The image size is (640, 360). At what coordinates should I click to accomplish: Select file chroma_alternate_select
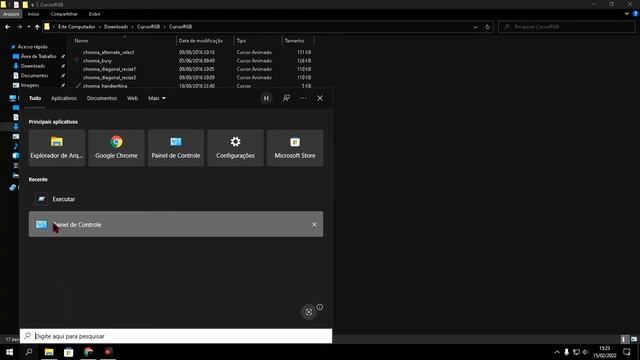(x=109, y=52)
